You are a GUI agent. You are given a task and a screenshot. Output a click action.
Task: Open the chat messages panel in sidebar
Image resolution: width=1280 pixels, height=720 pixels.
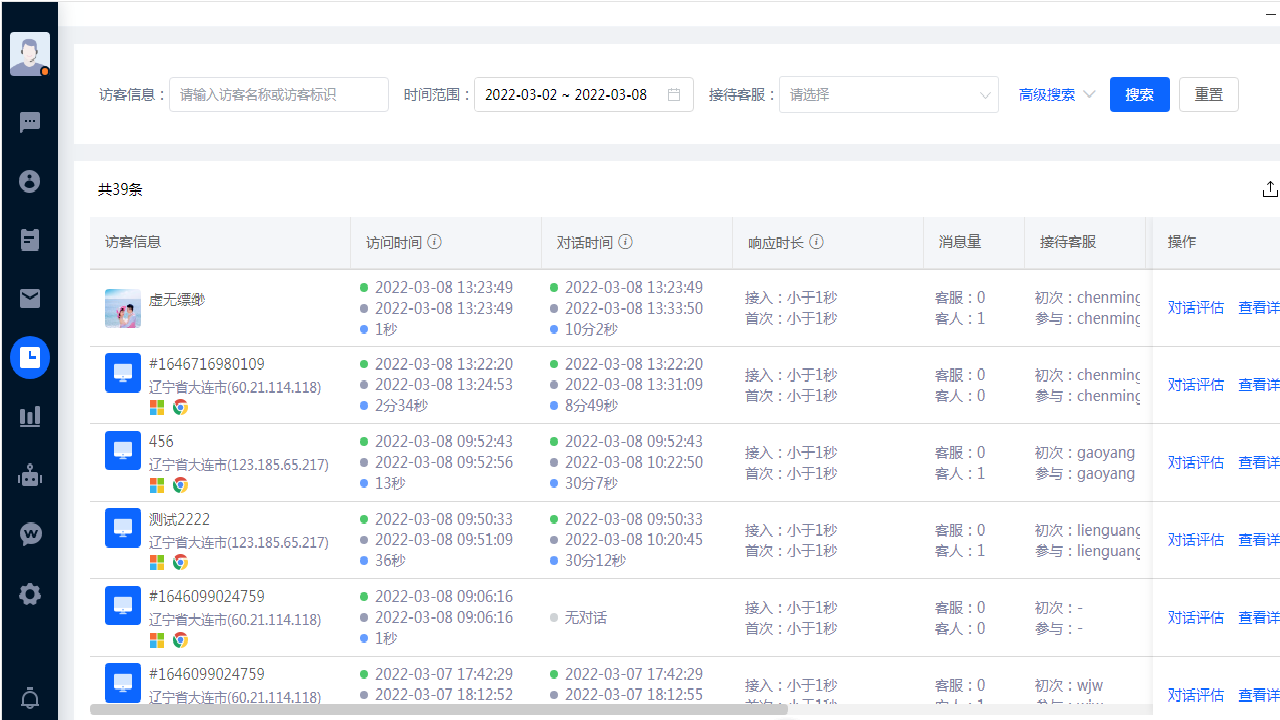point(30,122)
